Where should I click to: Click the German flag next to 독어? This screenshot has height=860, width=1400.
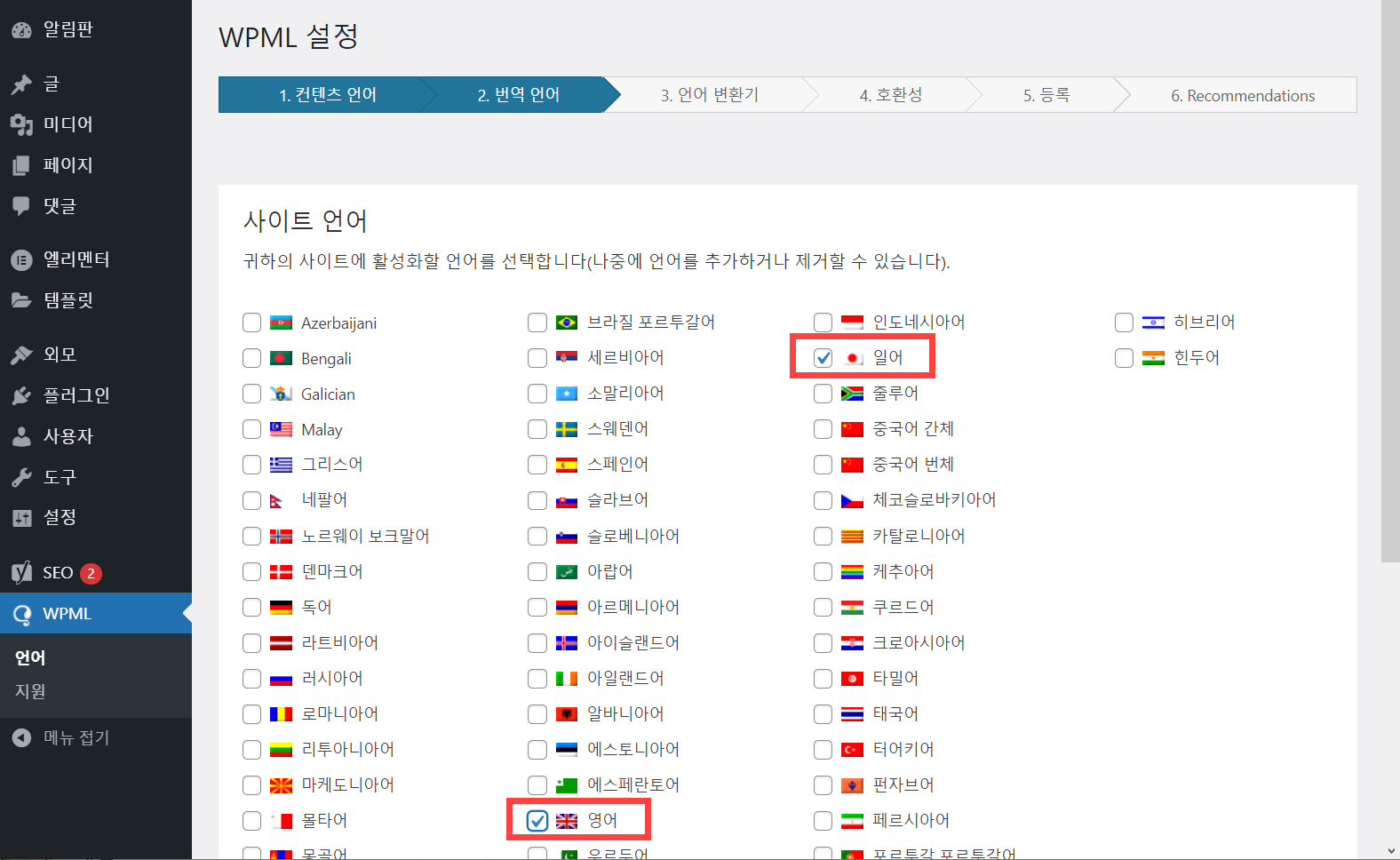point(281,608)
